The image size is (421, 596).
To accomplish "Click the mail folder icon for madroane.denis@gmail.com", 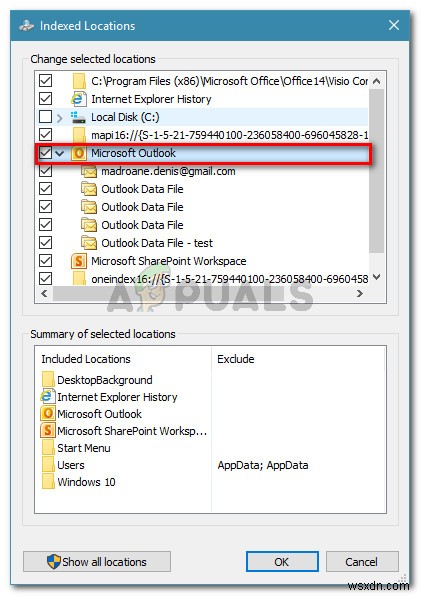I will click(89, 171).
